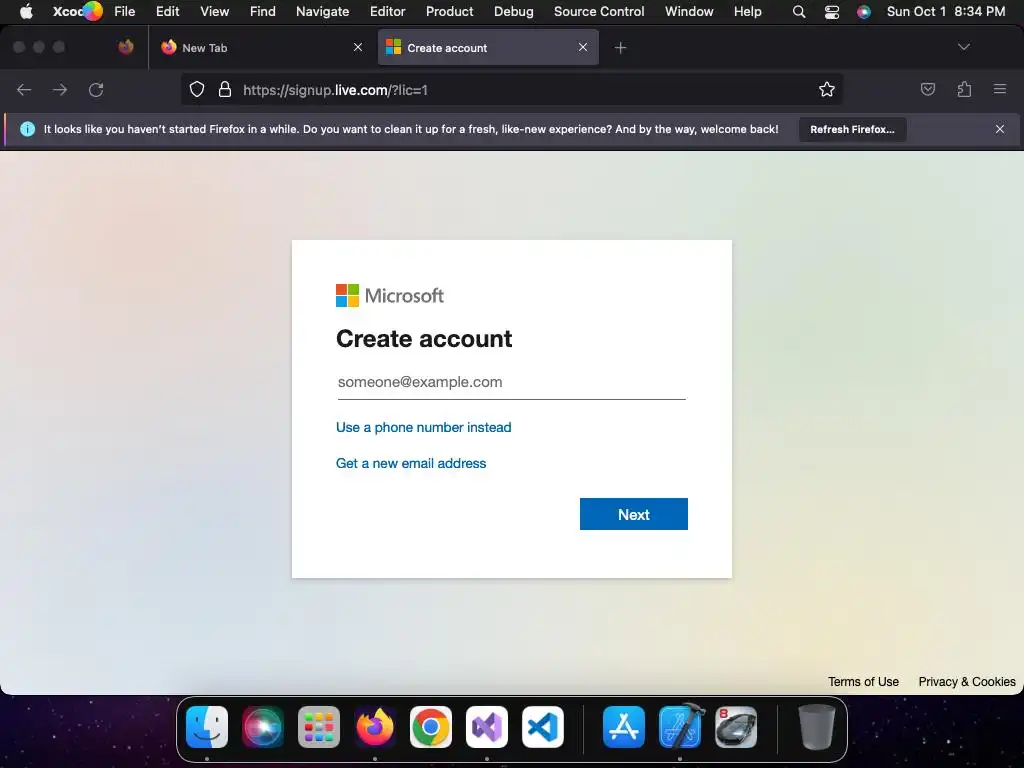Close the Create account tab
Viewport: 1024px width, 768px height.
coord(583,47)
